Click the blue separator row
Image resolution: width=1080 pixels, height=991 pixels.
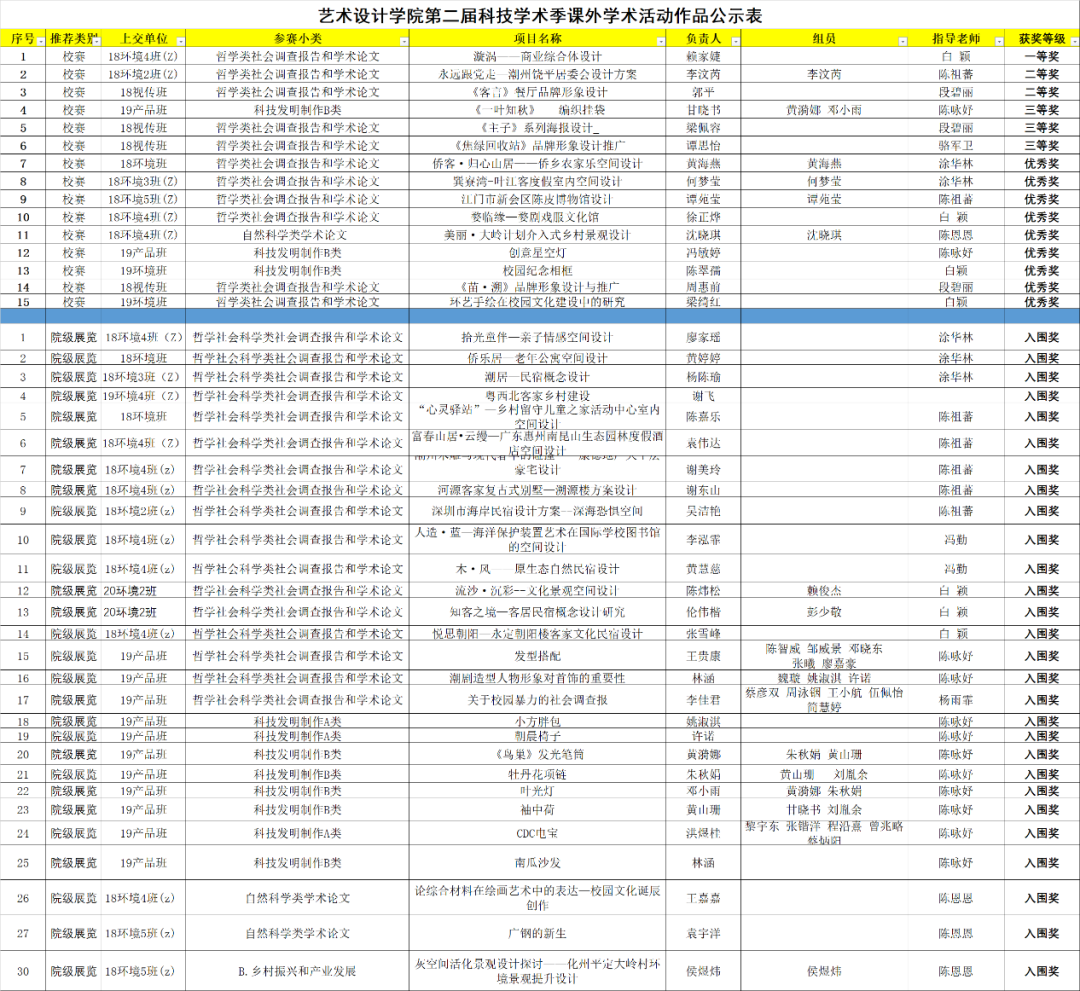pos(539,316)
